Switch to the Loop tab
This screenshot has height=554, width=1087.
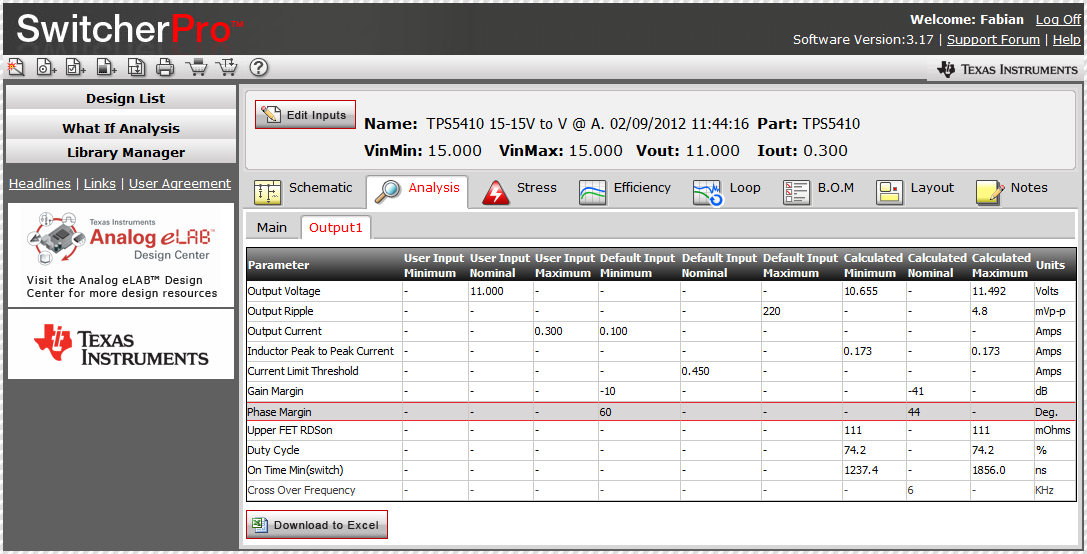tap(745, 188)
